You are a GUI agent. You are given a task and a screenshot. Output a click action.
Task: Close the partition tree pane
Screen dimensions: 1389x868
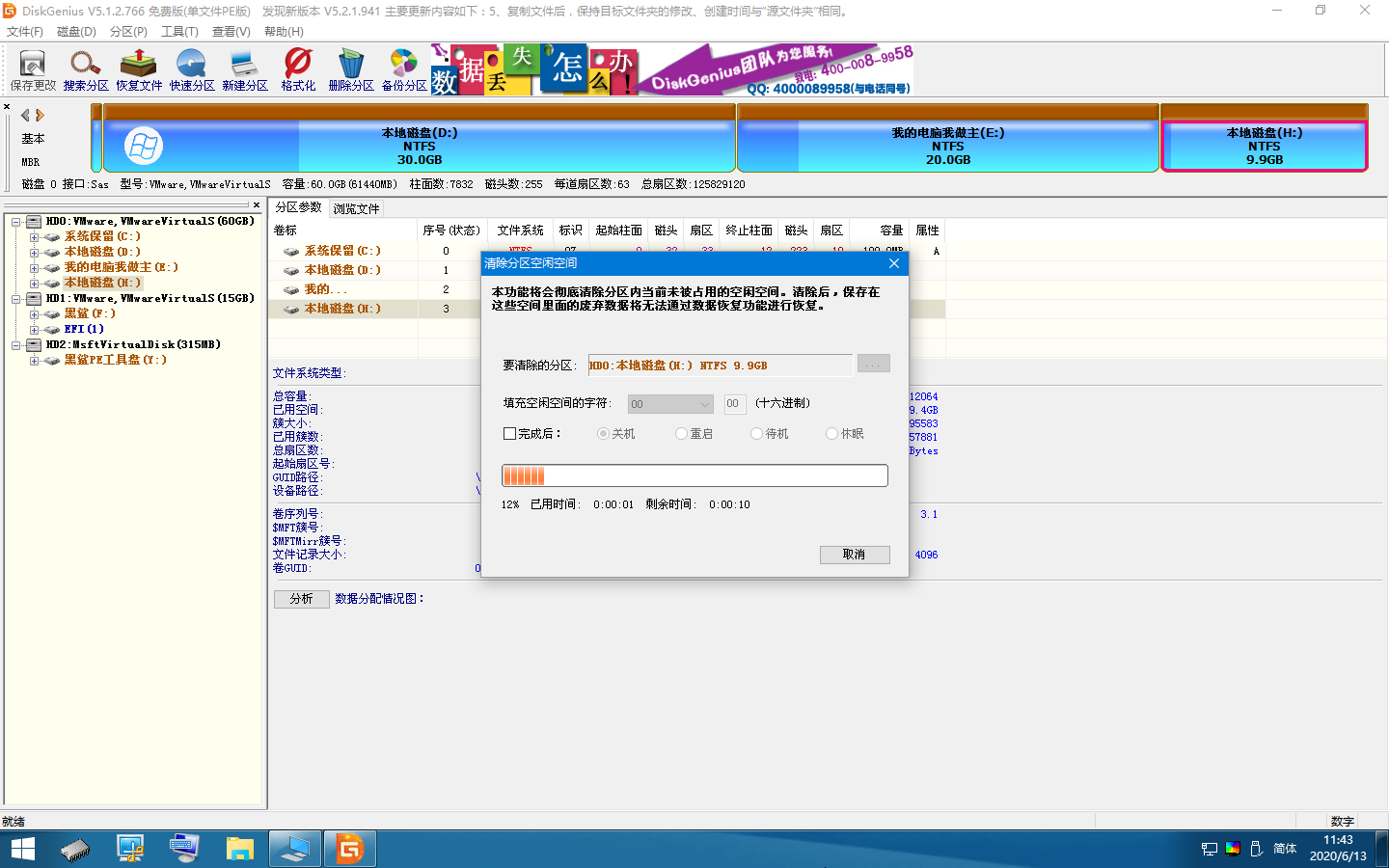[x=257, y=204]
